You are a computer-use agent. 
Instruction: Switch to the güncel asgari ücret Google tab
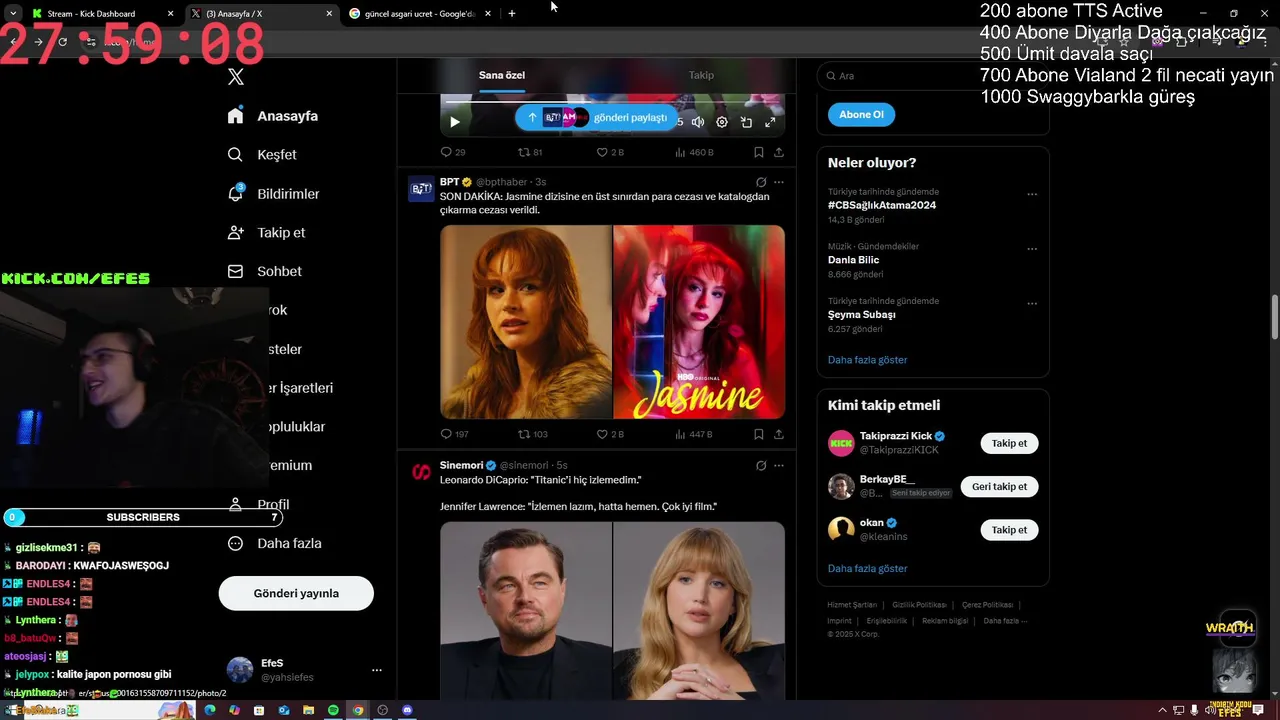(421, 14)
